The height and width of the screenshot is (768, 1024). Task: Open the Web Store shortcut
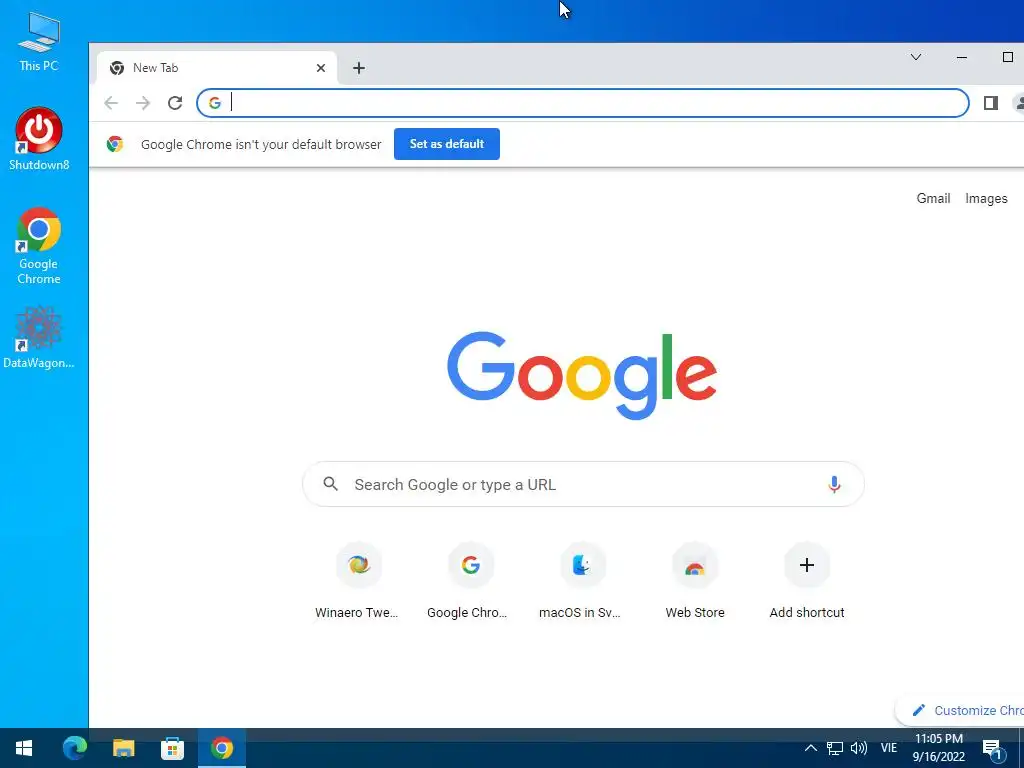[695, 580]
